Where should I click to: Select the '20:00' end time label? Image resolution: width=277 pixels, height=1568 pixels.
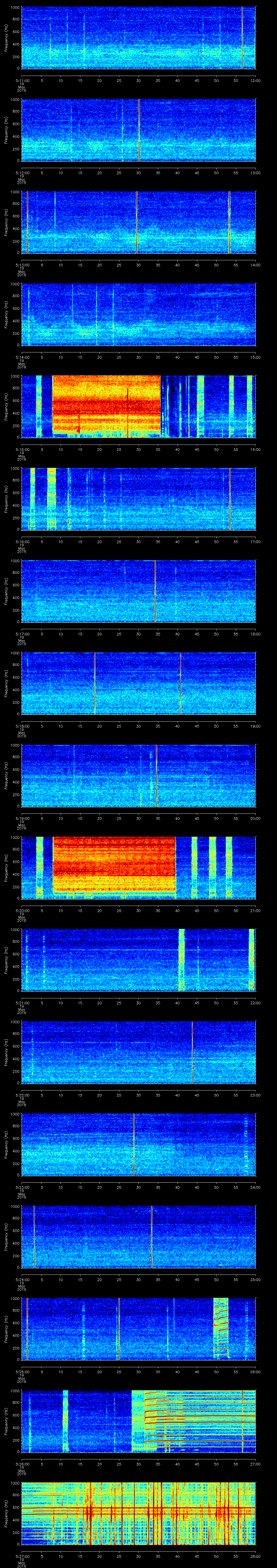click(255, 818)
